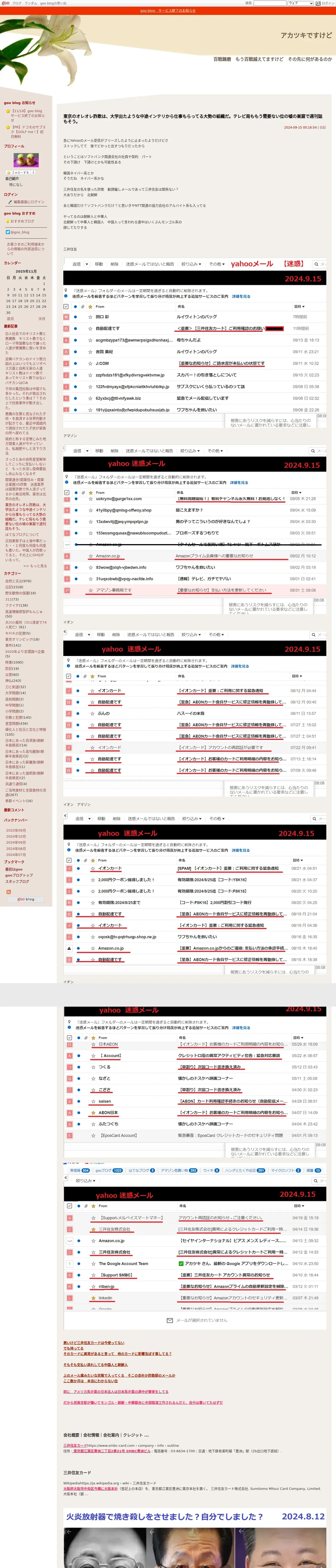
Task: Click the blog title アカツキですけど
Action: [306, 35]
